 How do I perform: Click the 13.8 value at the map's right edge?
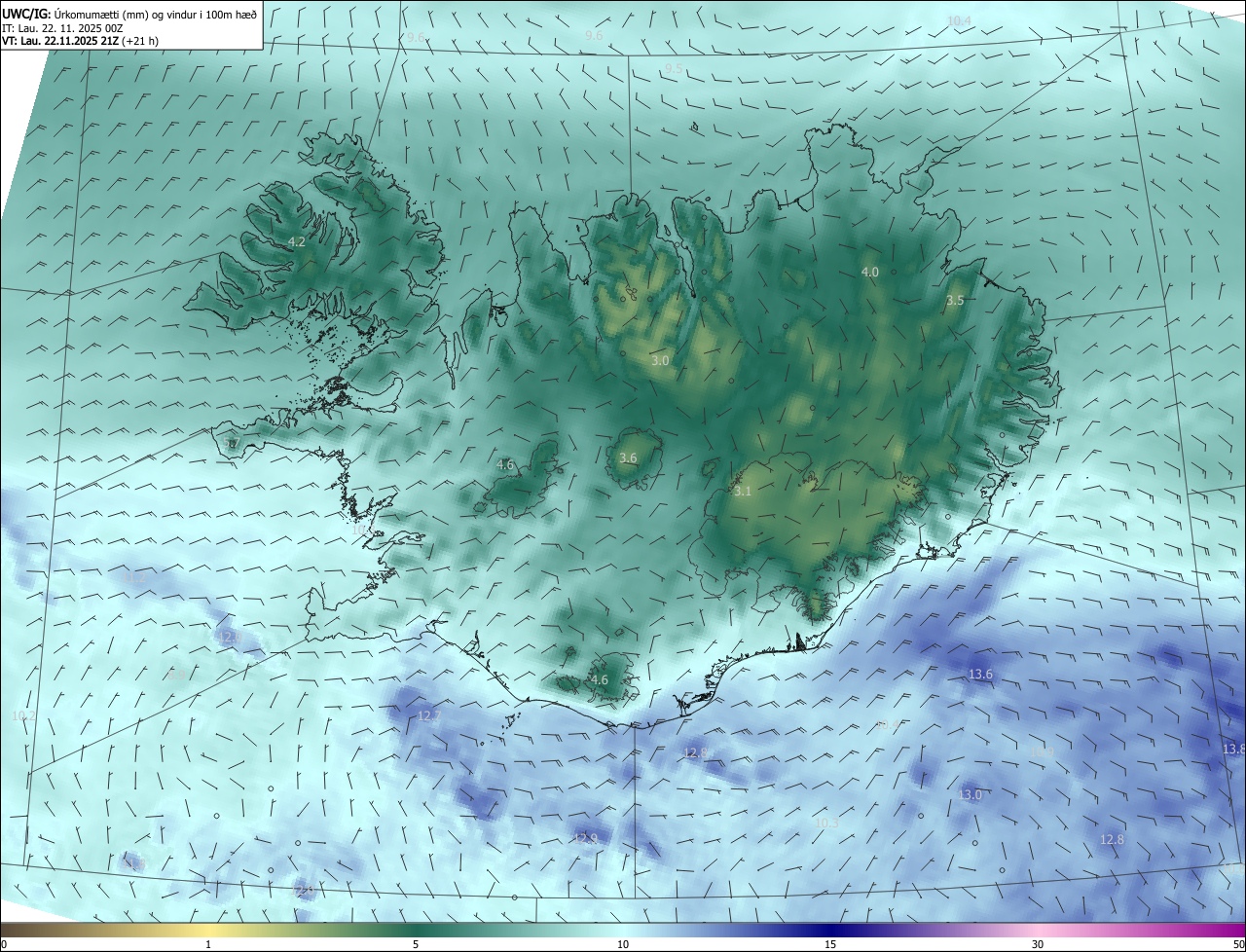pyautogui.click(x=1233, y=748)
